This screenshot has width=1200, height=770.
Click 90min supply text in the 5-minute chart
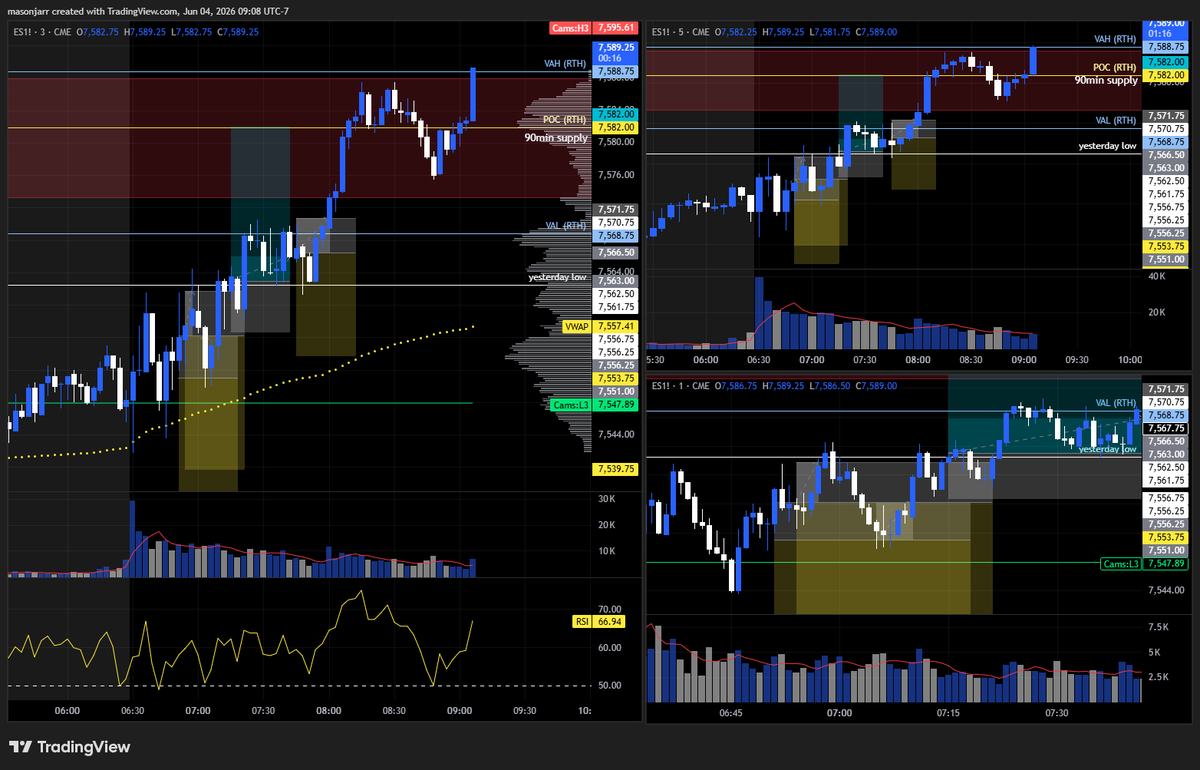[1106, 80]
